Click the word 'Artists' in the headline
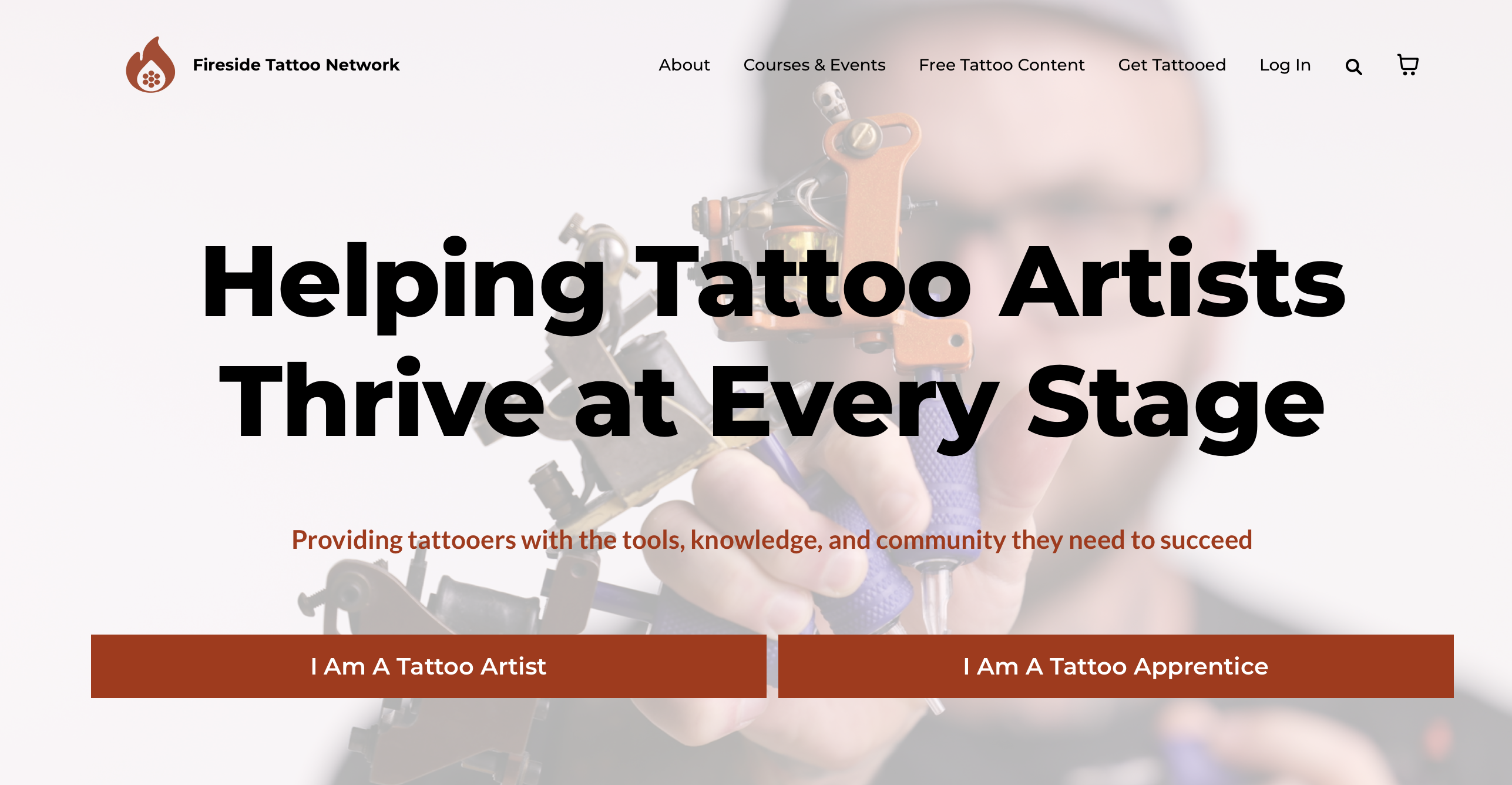 (1172, 279)
